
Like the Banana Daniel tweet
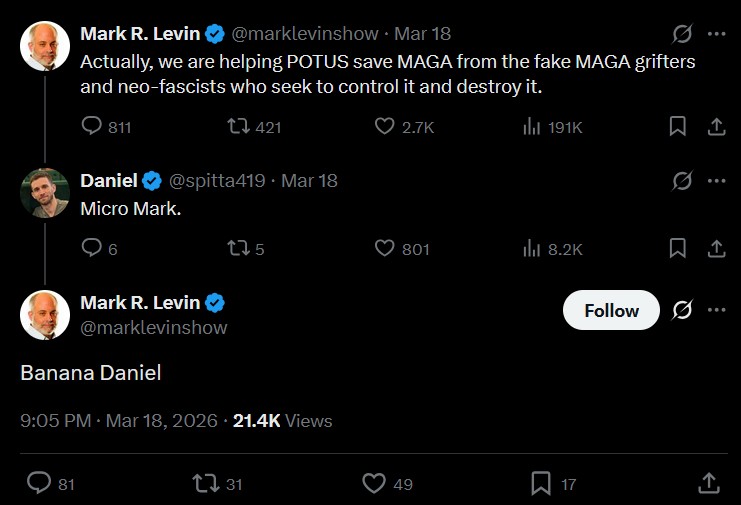coord(374,483)
